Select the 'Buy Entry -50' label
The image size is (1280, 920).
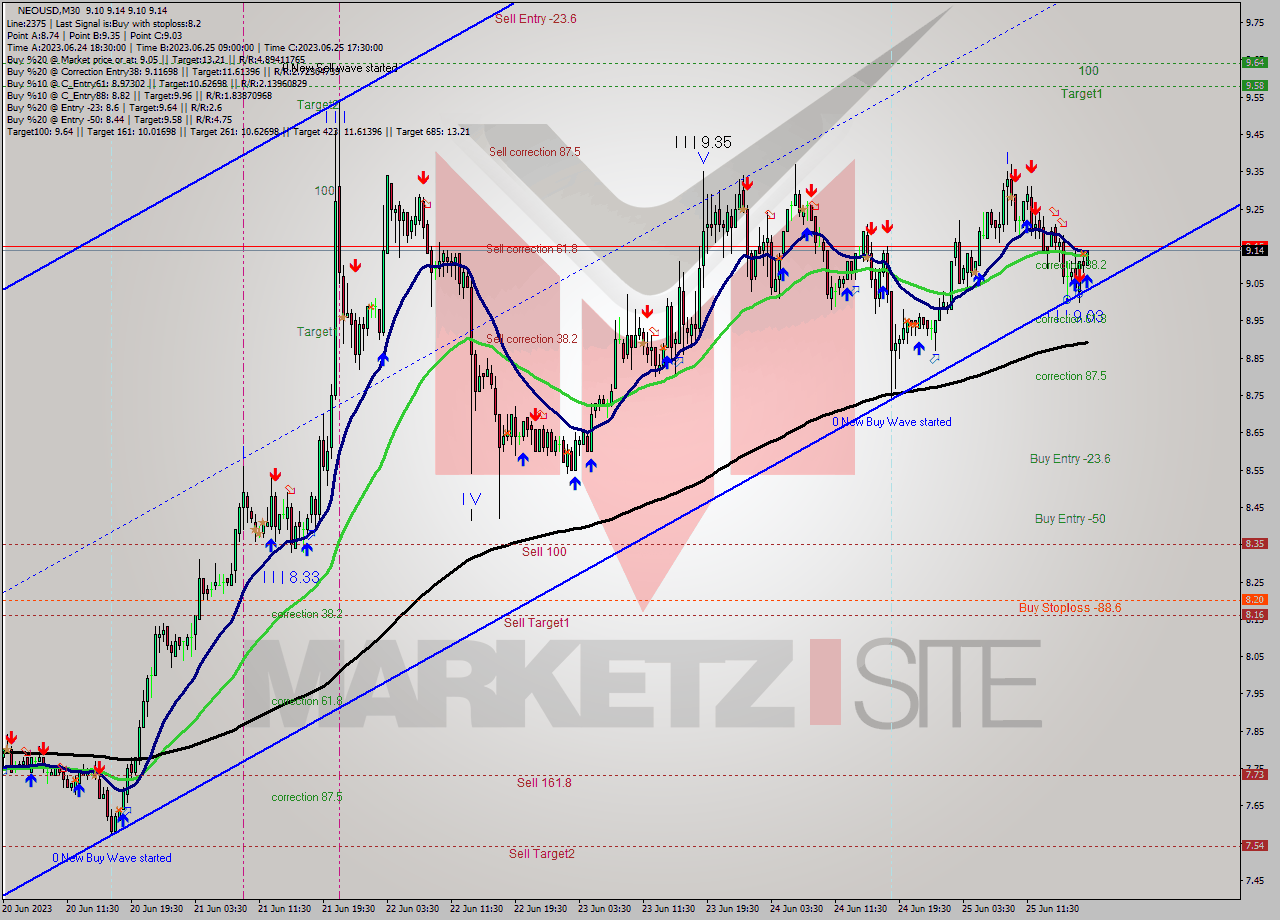[1070, 519]
